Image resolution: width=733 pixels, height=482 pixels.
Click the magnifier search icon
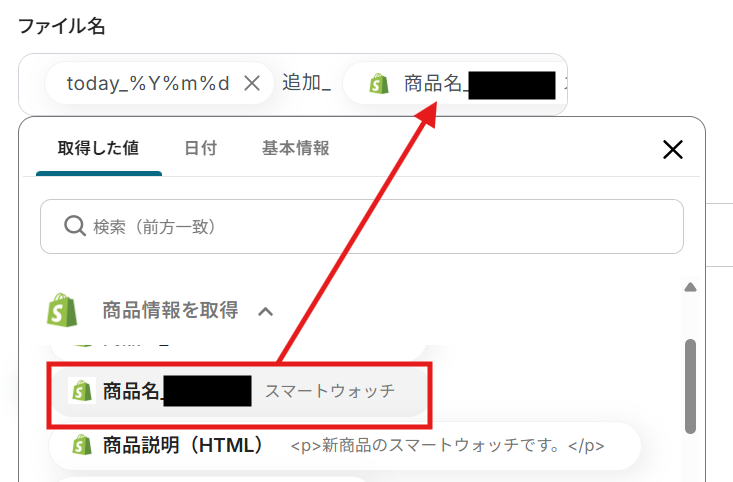74,226
